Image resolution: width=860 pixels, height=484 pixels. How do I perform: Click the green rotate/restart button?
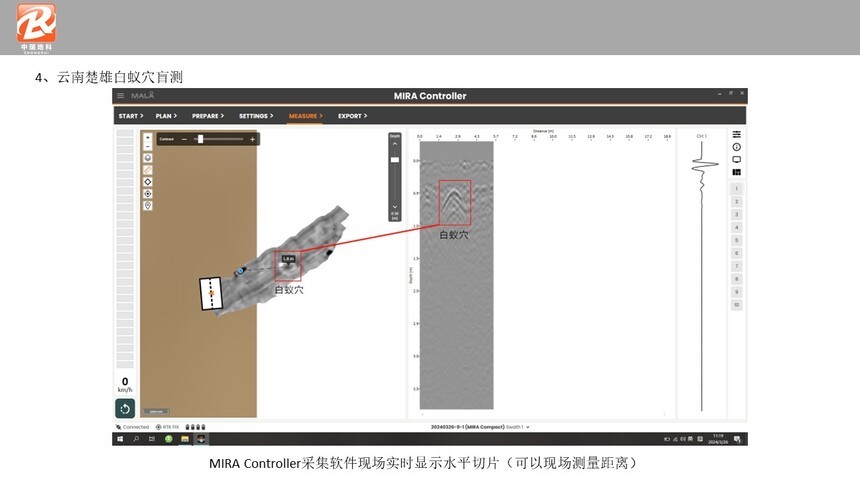[125, 408]
